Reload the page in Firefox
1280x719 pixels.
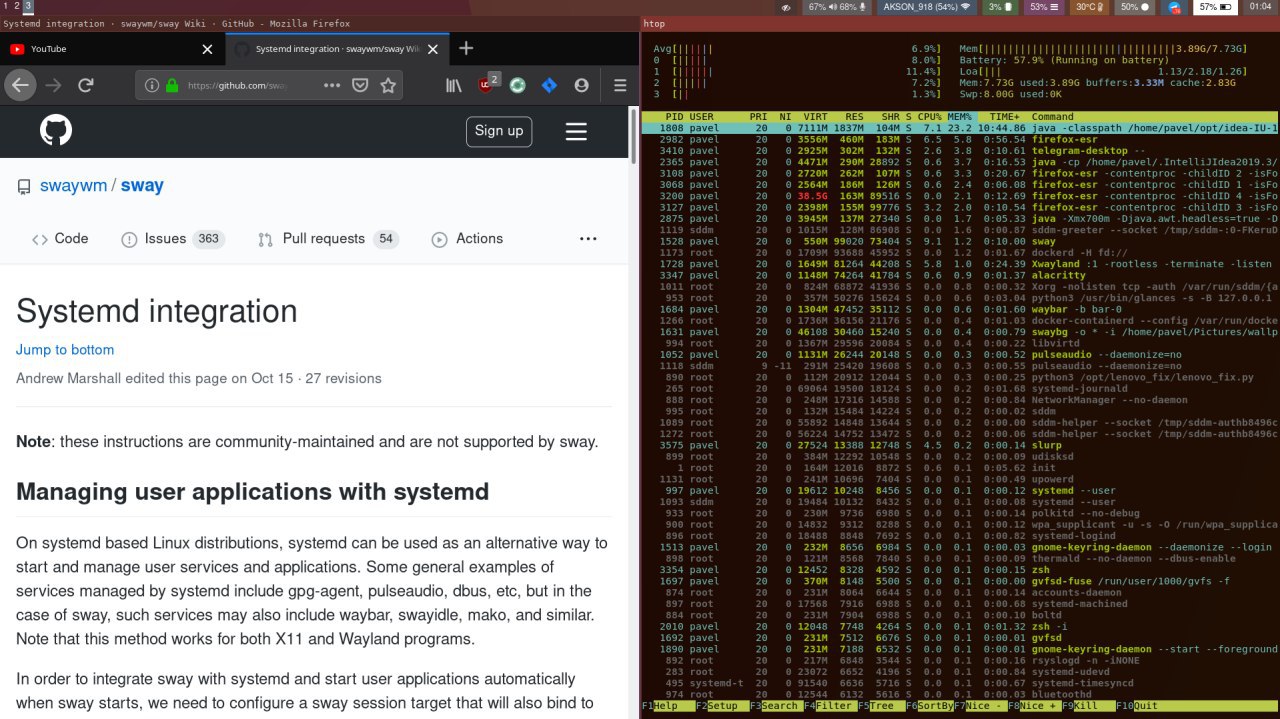[x=86, y=85]
